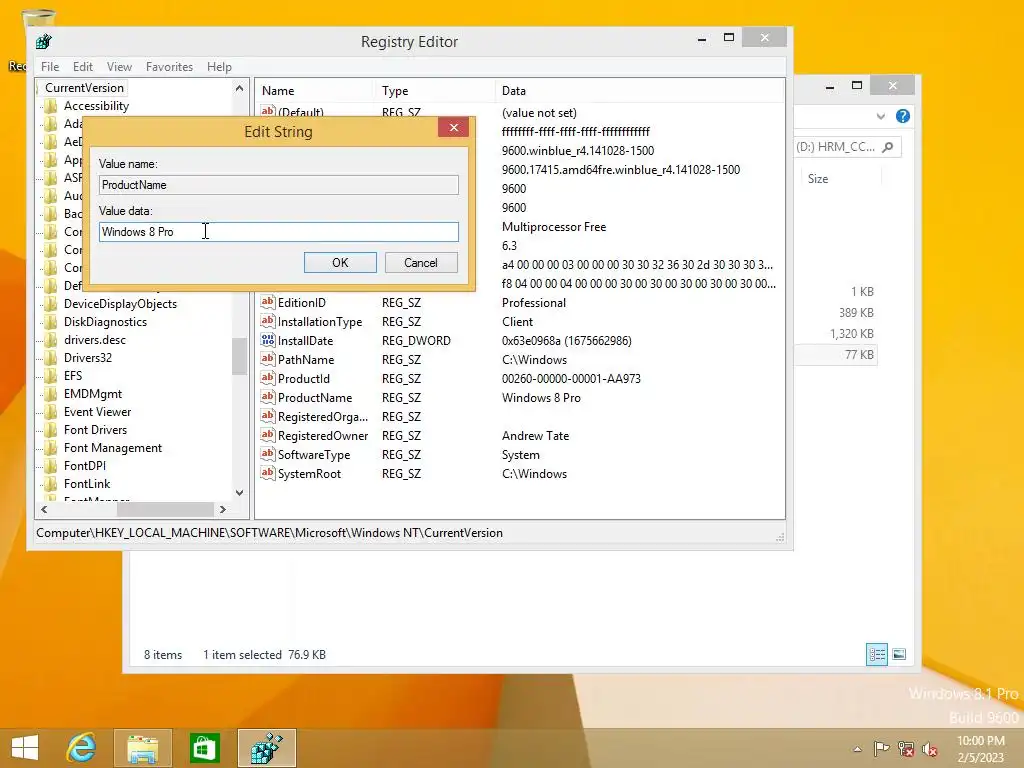Click the Explorer window help icon
Viewport: 1024px width, 768px height.
[903, 116]
